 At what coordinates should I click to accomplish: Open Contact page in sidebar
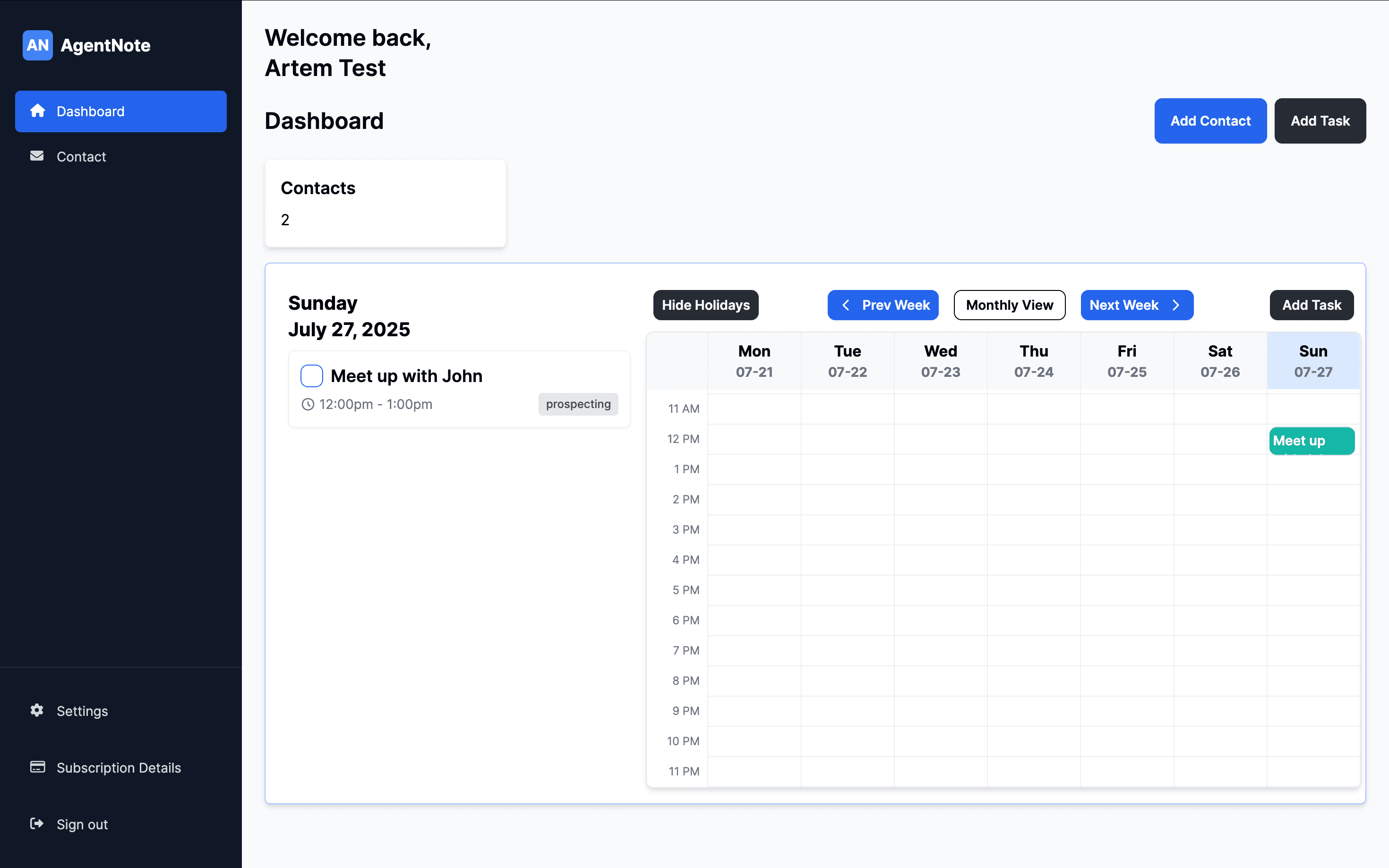pyautogui.click(x=81, y=157)
